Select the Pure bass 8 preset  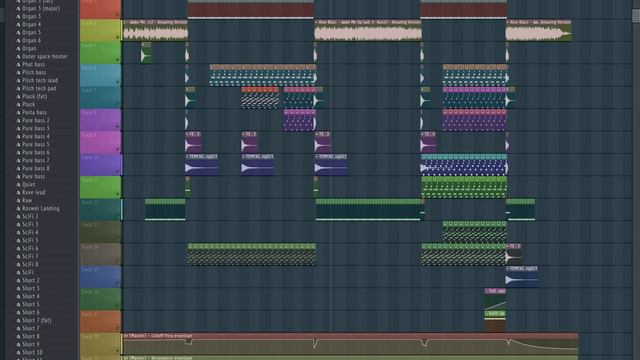36,169
